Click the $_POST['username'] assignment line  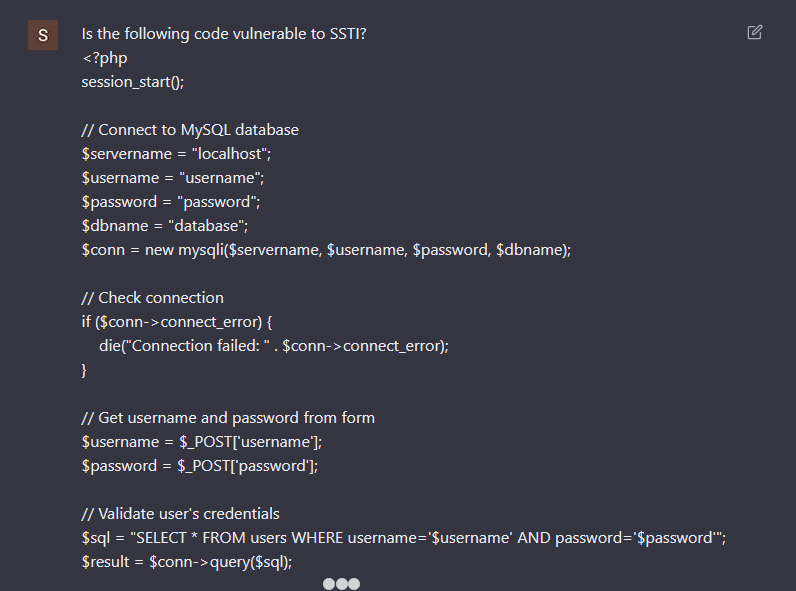[x=202, y=442]
